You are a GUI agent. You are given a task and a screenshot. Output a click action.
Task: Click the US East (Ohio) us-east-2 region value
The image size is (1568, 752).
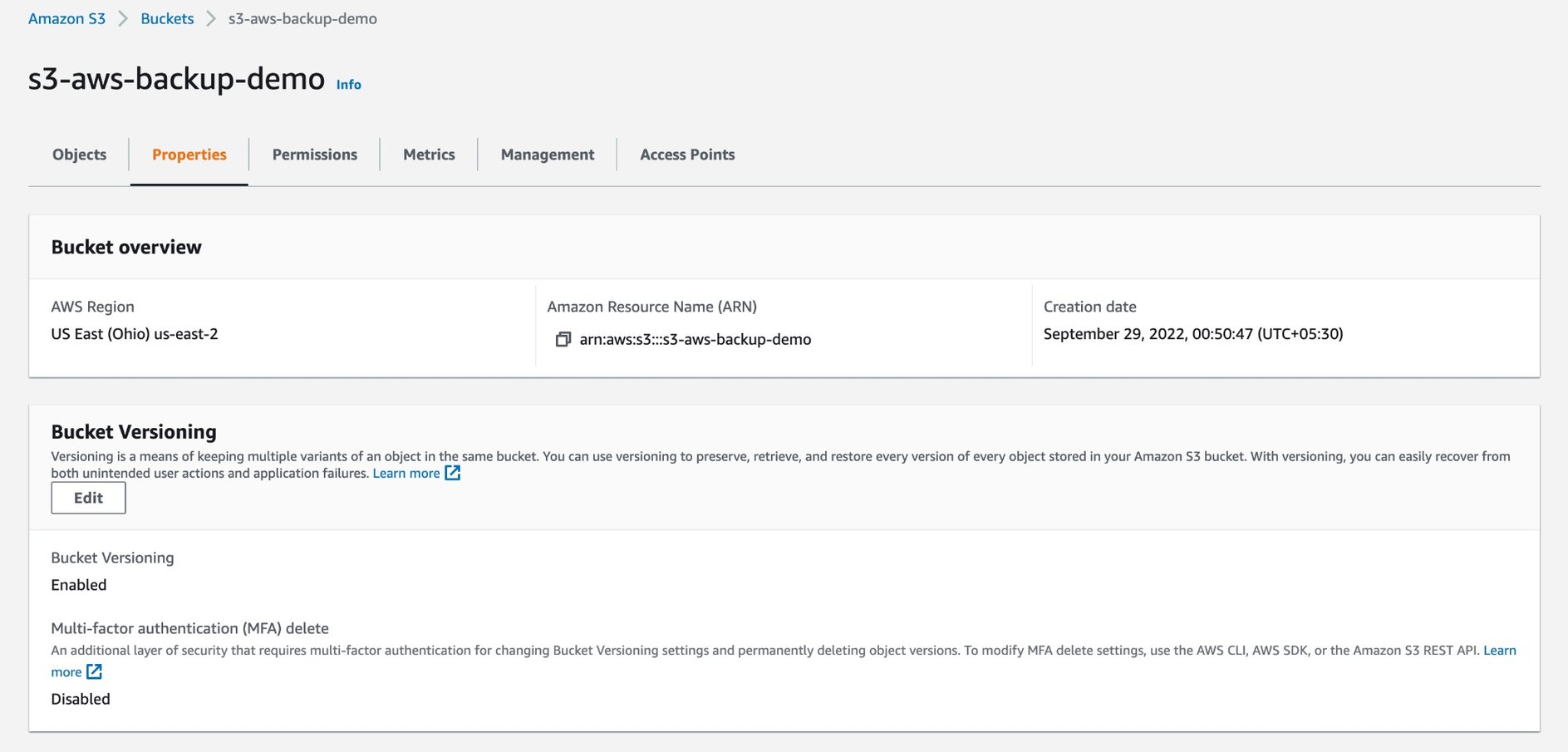coord(135,334)
